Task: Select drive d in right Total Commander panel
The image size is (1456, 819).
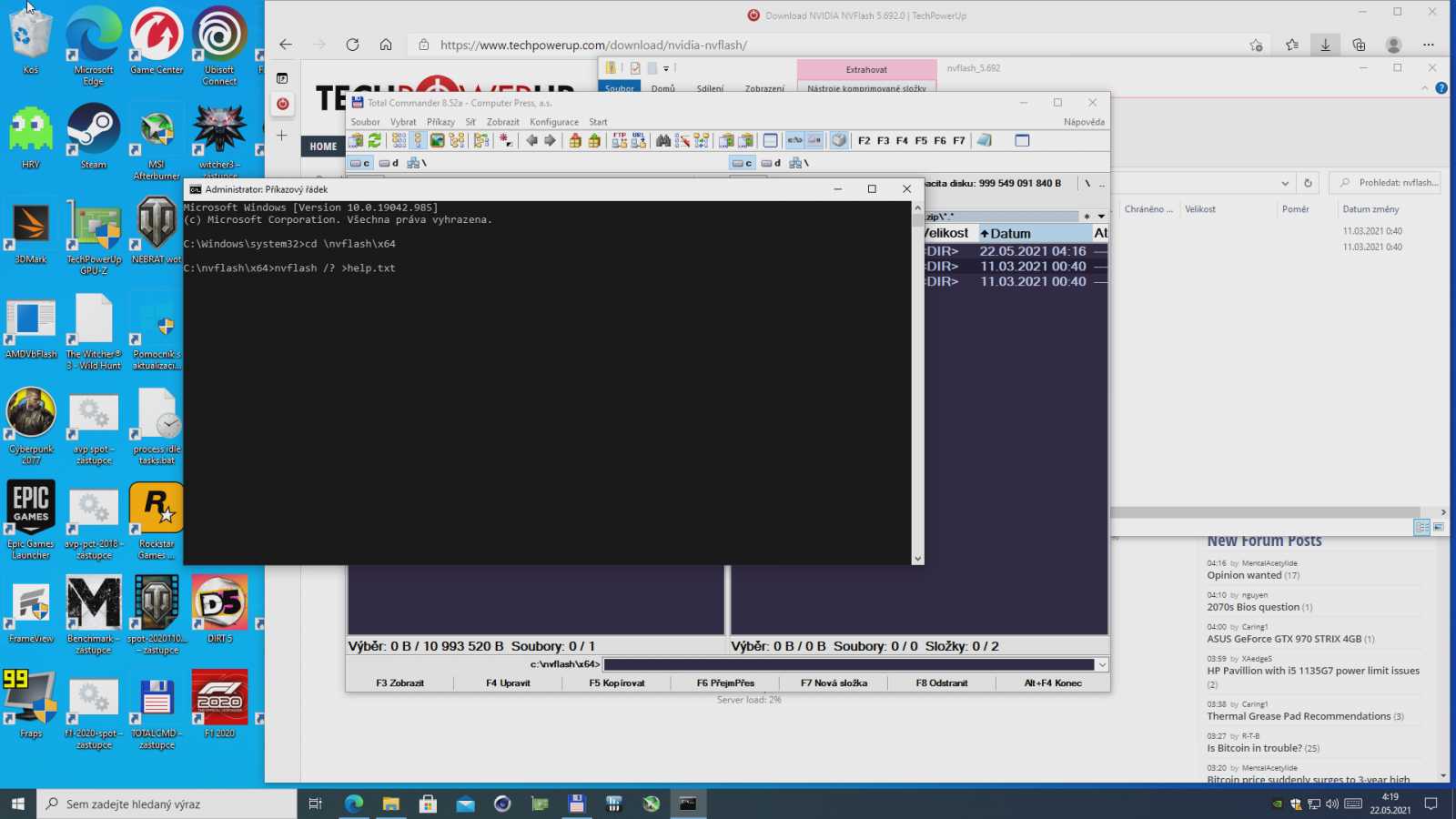Action: 771,163
